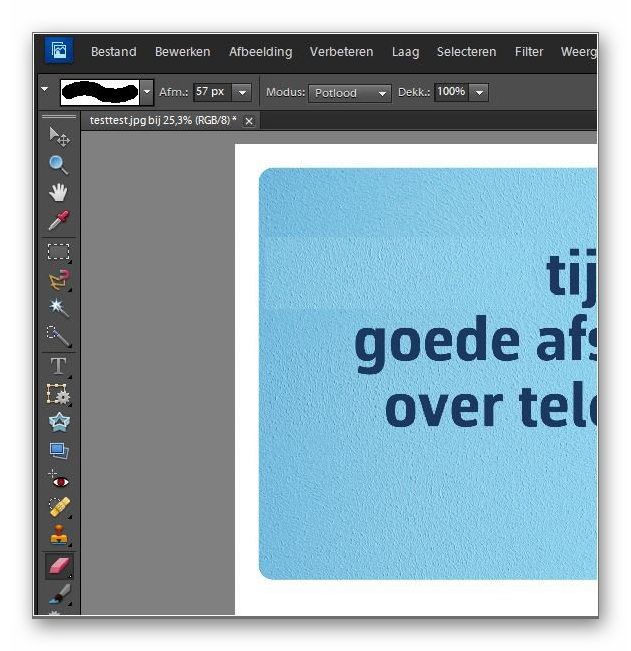631x651 pixels.
Task: Select the Zoom magnifier tool
Action: pyautogui.click(x=59, y=164)
